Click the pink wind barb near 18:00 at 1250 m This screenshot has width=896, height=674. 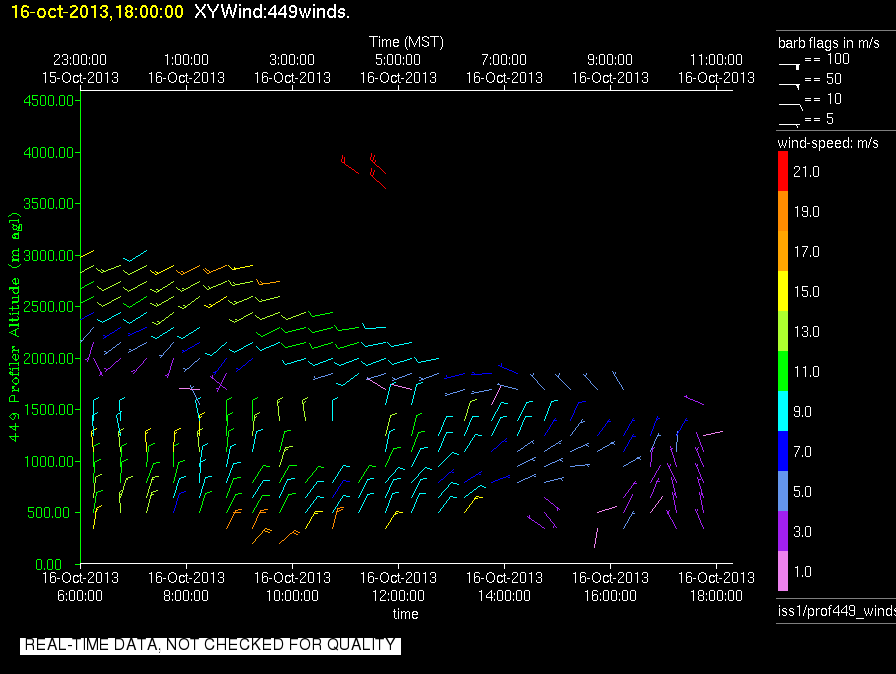click(713, 434)
